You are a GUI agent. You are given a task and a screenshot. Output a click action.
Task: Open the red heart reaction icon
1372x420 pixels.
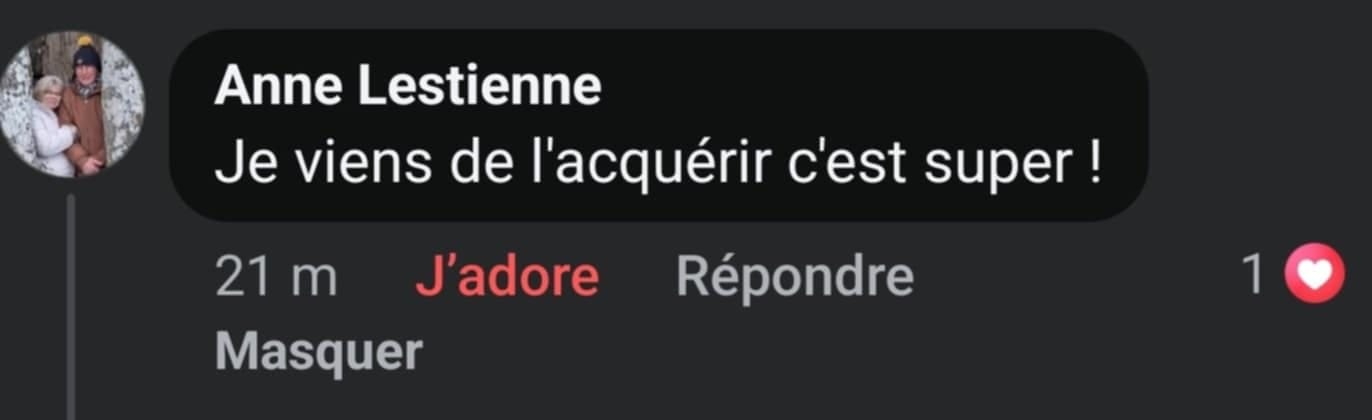pyautogui.click(x=1314, y=273)
